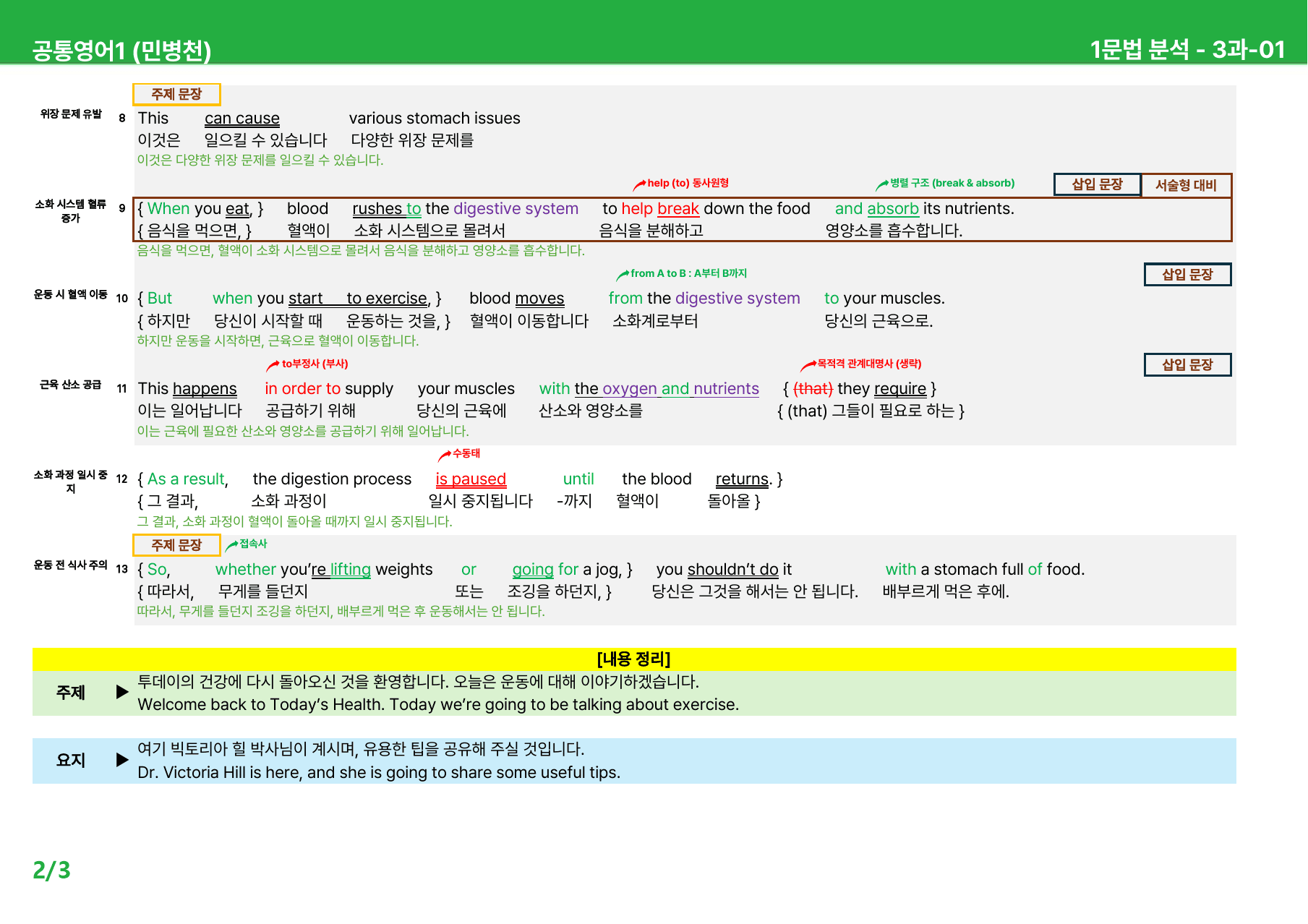Click the '삽입 문장' box for sentence 11

tap(1187, 365)
